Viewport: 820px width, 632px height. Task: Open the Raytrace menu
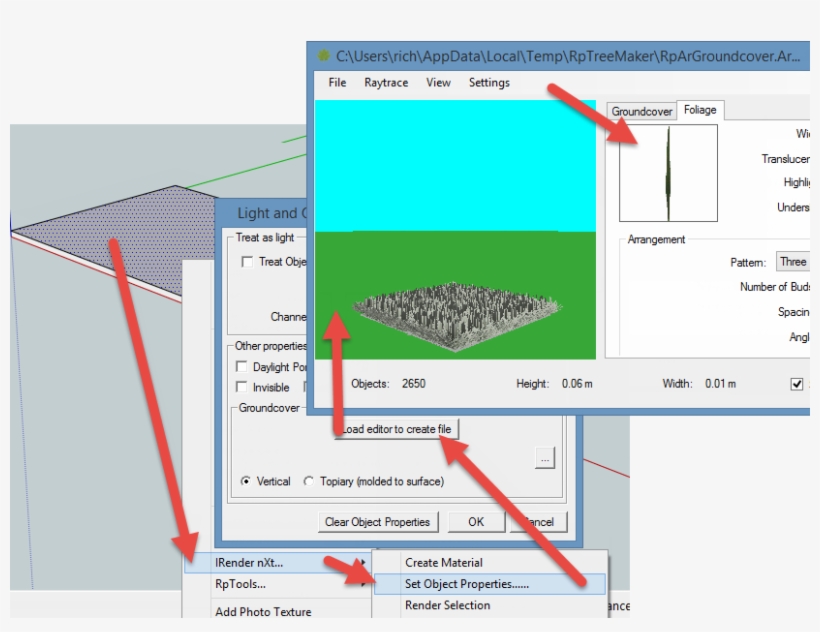click(x=385, y=82)
